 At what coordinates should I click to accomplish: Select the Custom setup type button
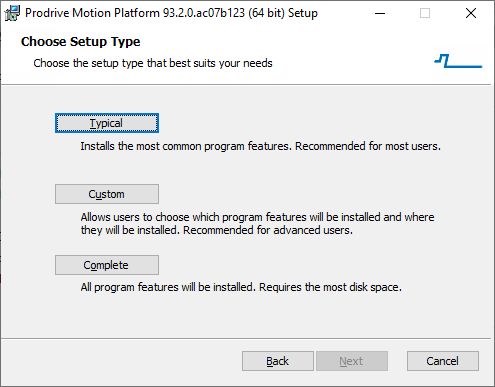tap(107, 194)
